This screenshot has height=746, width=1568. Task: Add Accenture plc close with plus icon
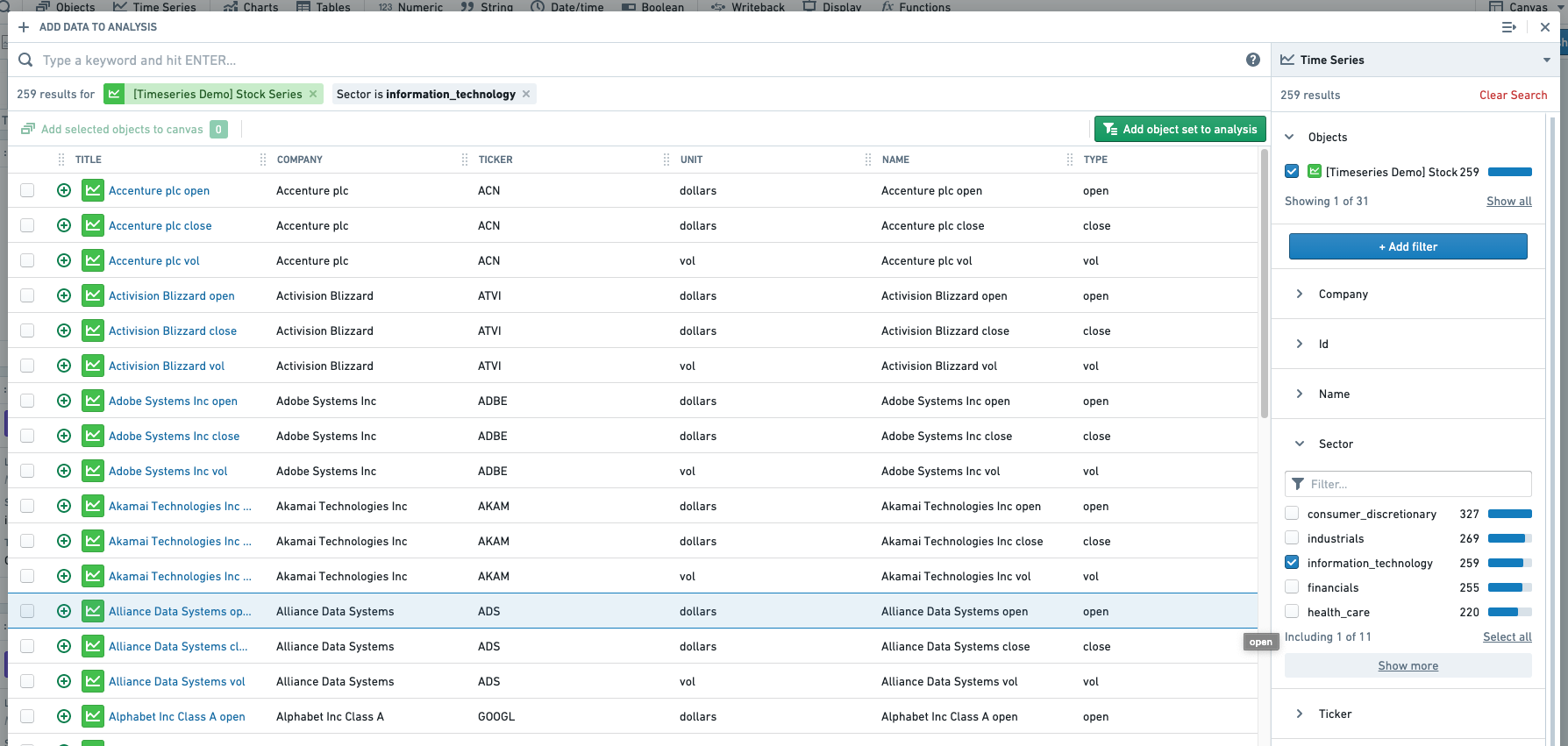[x=64, y=225]
